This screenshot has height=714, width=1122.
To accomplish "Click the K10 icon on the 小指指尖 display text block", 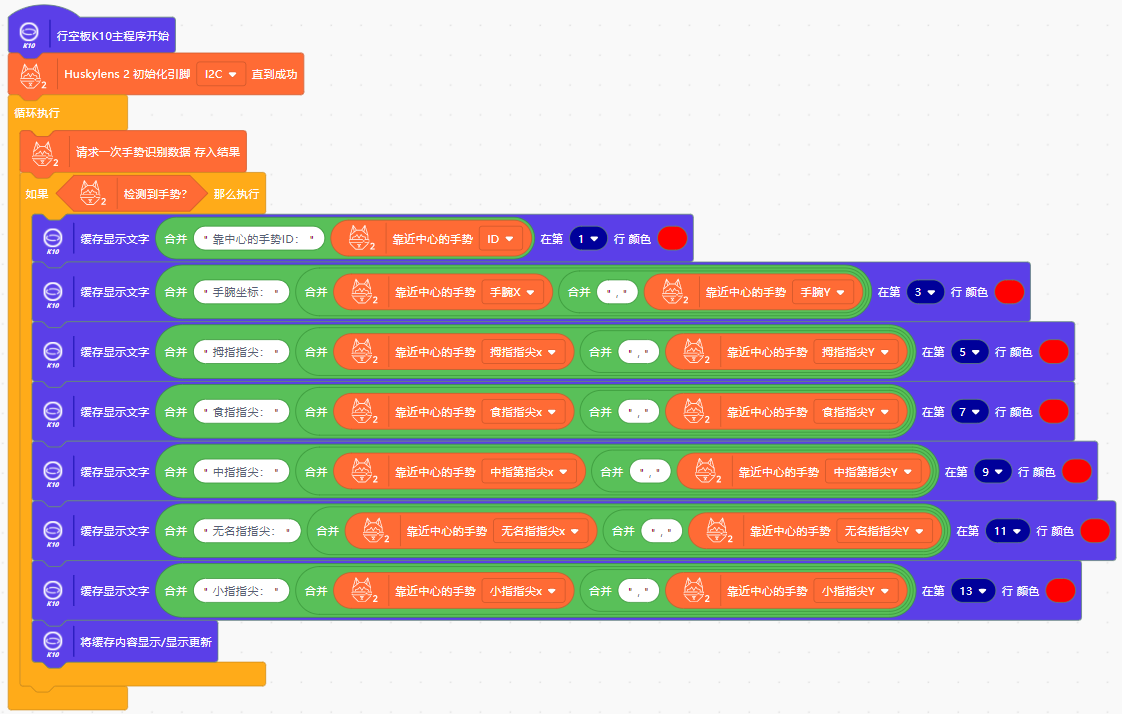I will coord(53,592).
